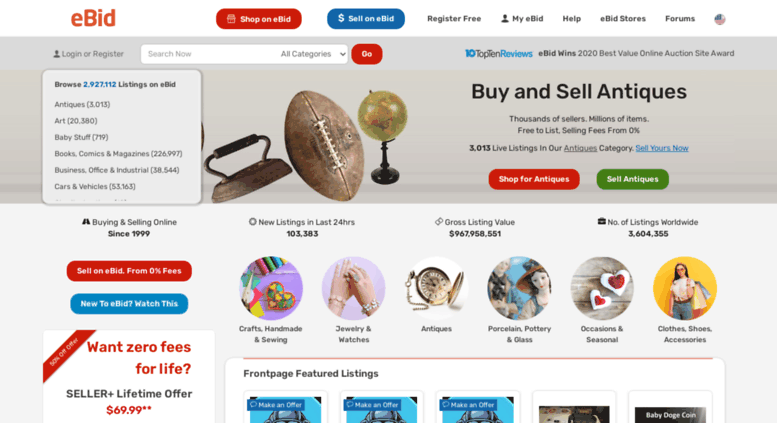Open the My eBid menu
Viewport: 777px width, 423px height.
(522, 19)
